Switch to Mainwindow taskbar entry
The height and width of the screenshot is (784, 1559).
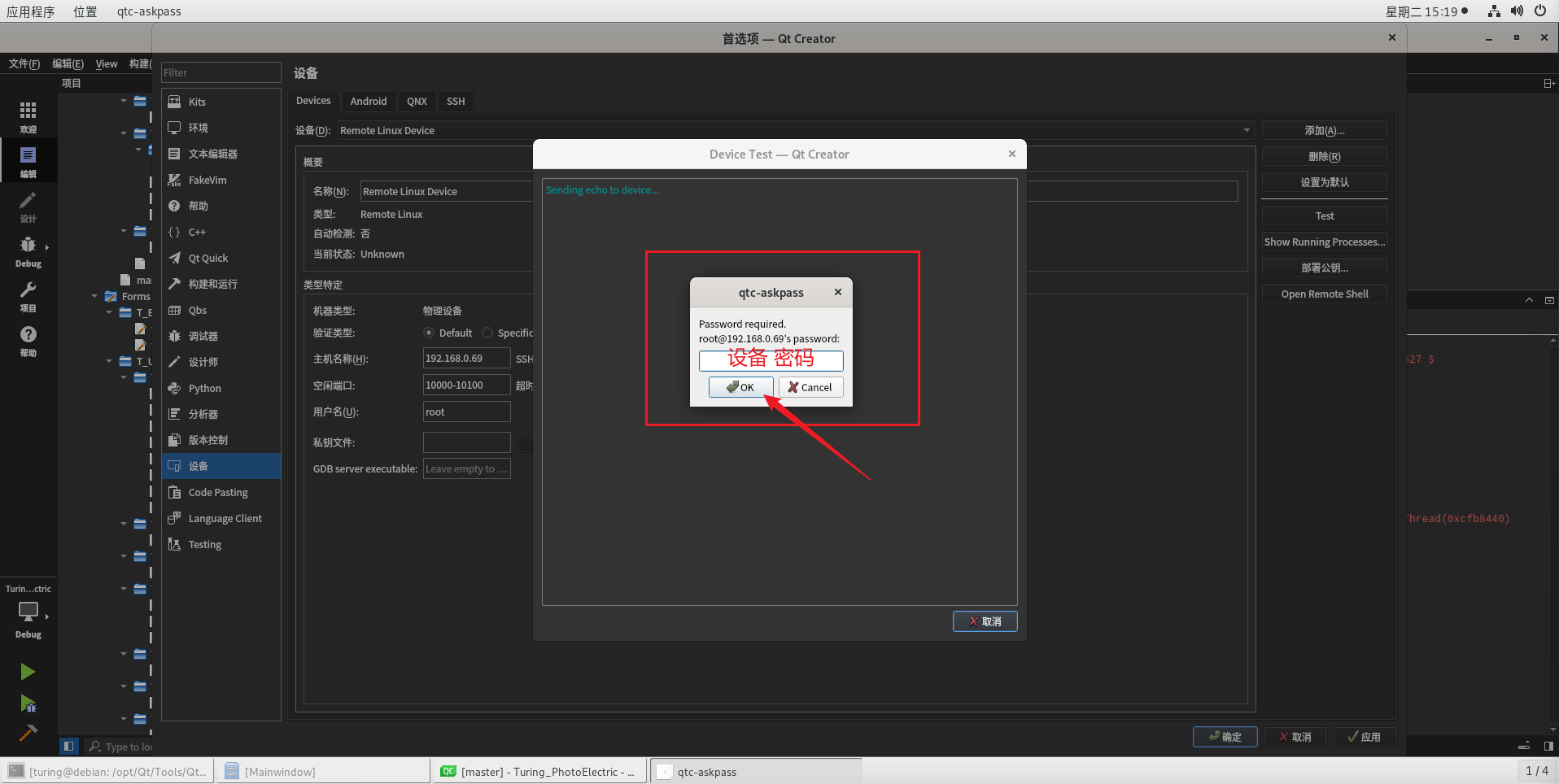coord(323,772)
